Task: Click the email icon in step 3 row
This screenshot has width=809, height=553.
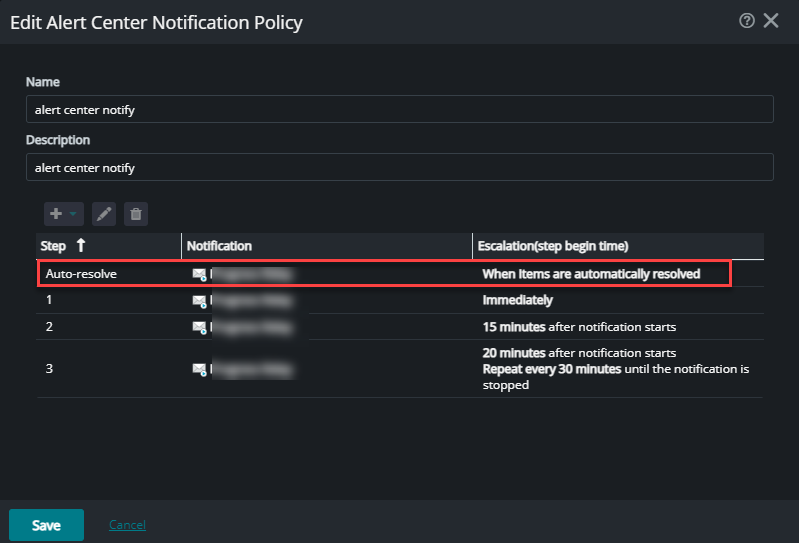Action: point(199,369)
